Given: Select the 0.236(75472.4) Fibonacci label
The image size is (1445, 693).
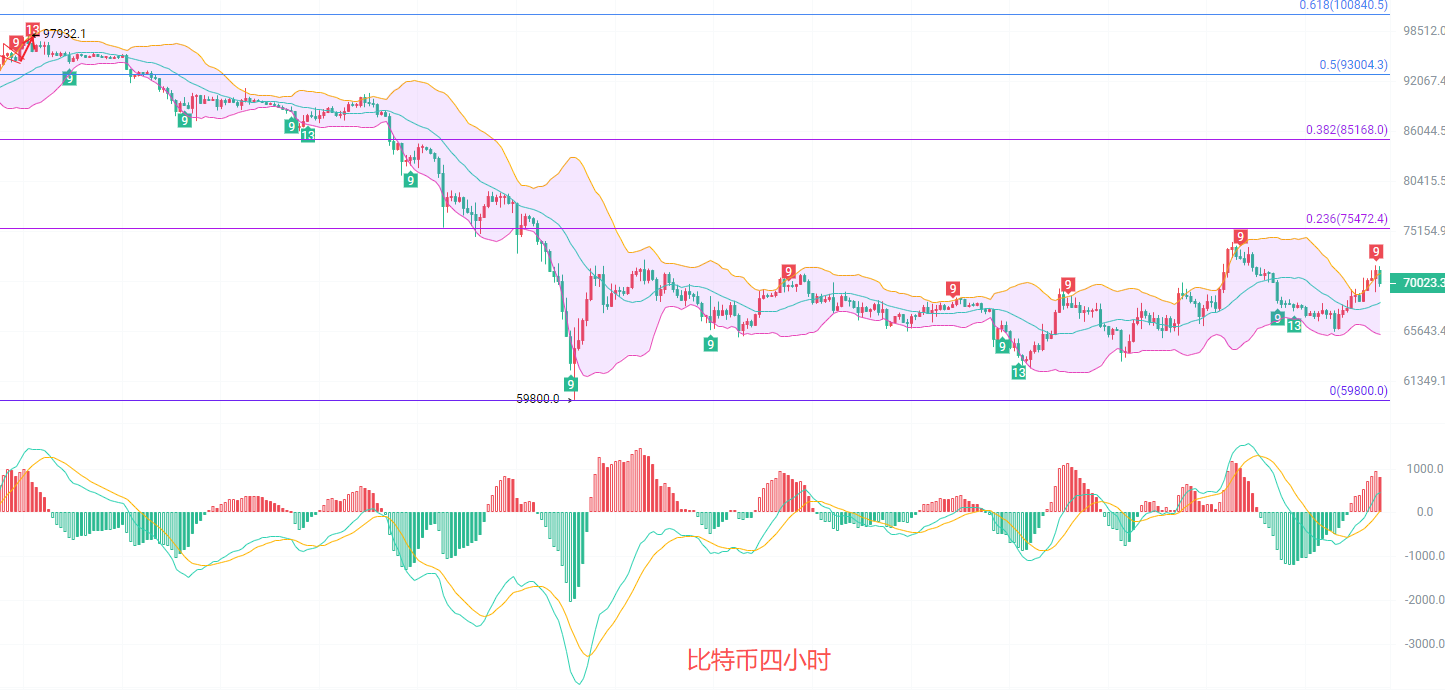Looking at the screenshot, I should pyautogui.click(x=1346, y=219).
